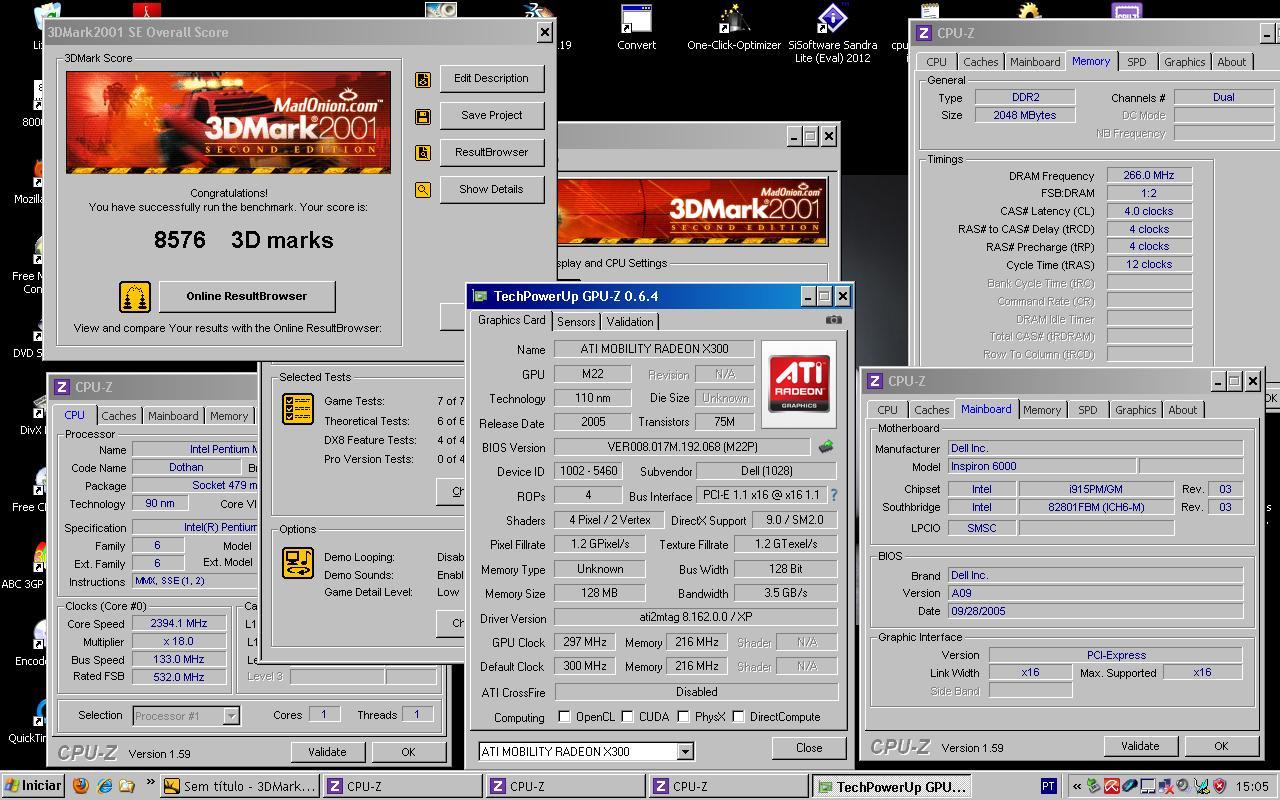The image size is (1280, 800).
Task: Click the '8576 3D marks' score text
Action: coord(243,240)
